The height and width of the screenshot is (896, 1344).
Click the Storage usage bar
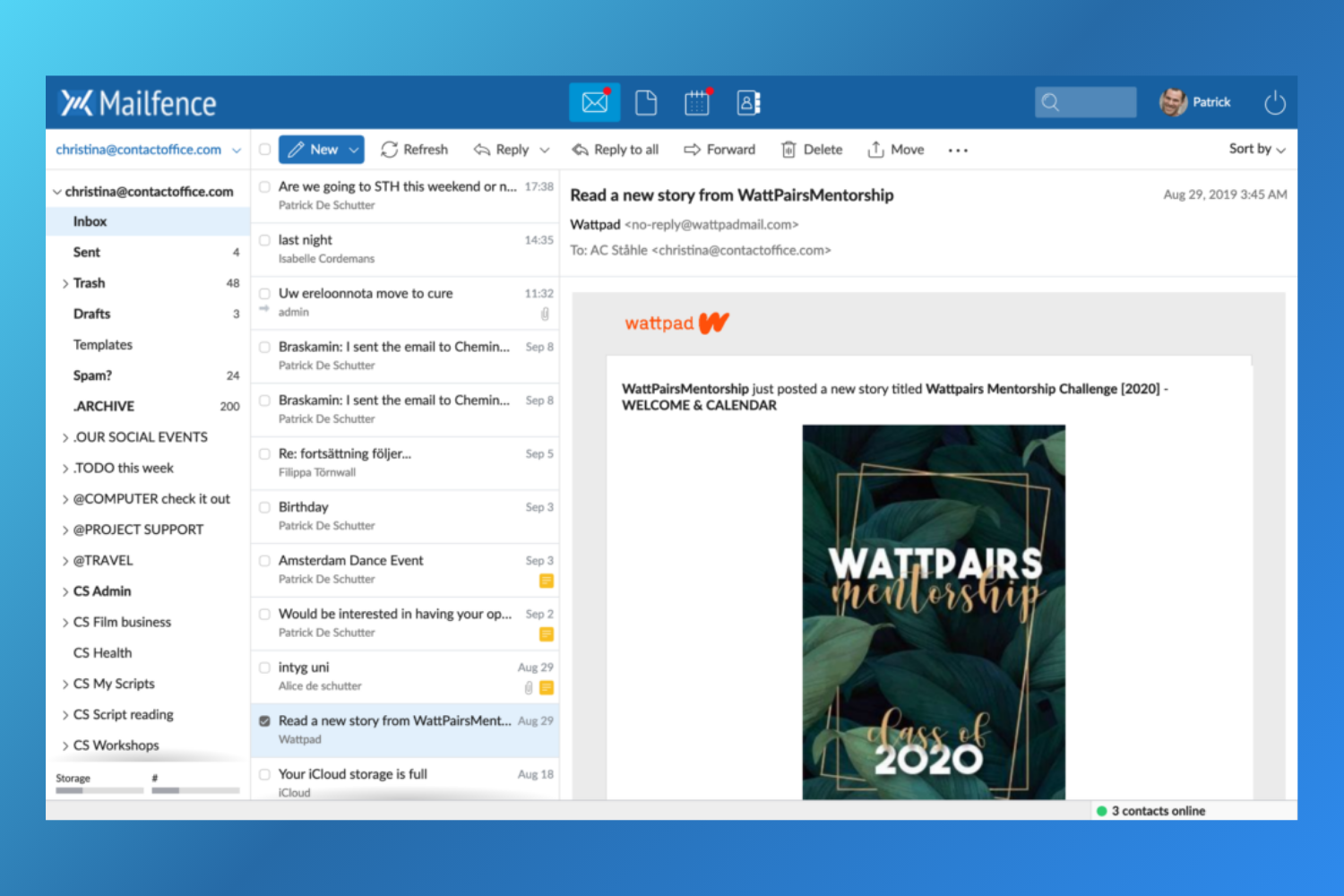[99, 790]
